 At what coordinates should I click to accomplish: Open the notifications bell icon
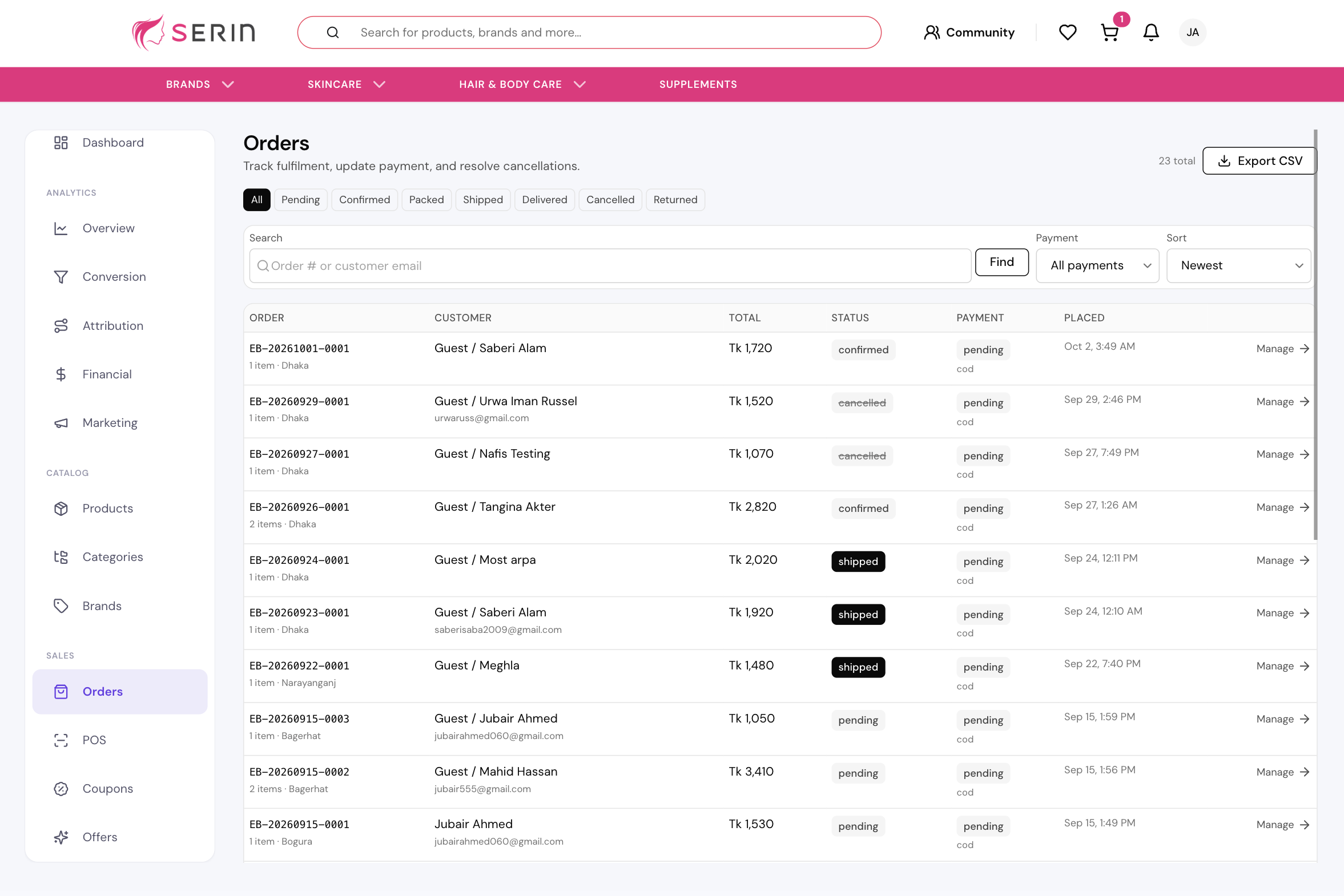pyautogui.click(x=1151, y=33)
